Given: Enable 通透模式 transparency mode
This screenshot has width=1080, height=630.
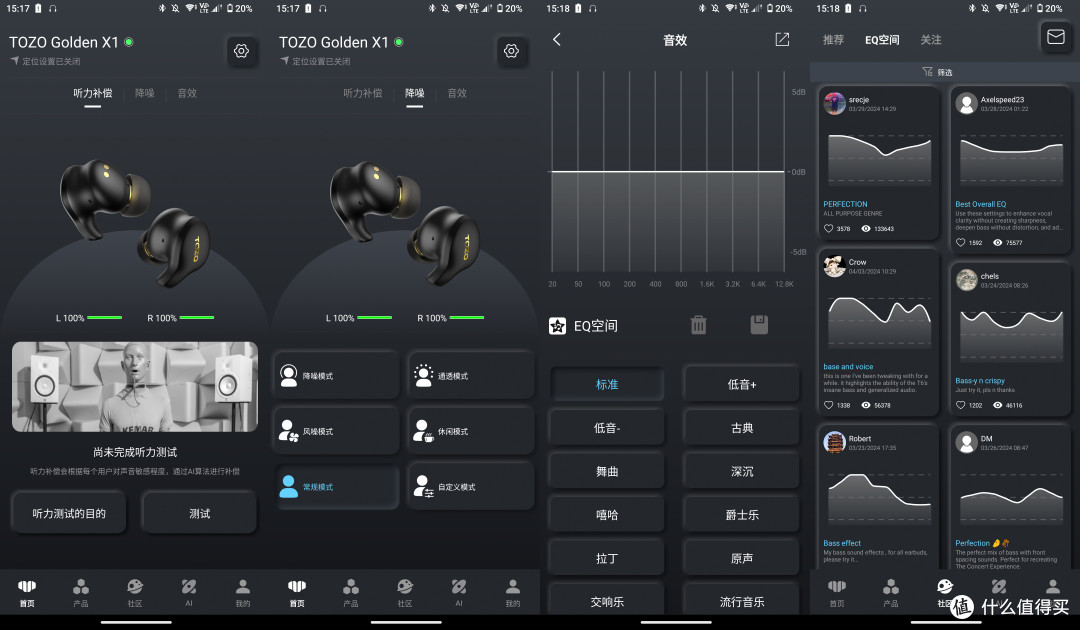Looking at the screenshot, I should [471, 375].
